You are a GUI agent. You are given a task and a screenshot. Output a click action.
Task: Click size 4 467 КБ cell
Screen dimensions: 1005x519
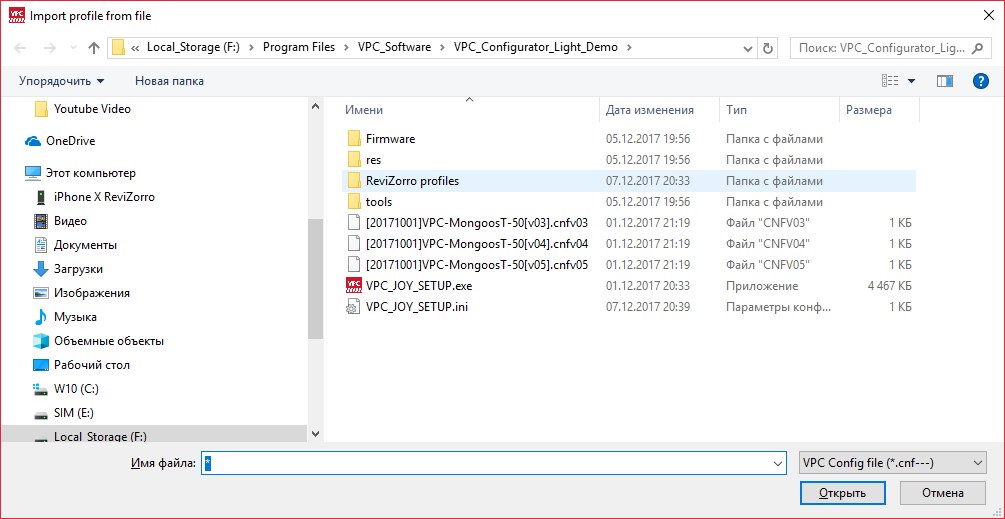[x=890, y=286]
